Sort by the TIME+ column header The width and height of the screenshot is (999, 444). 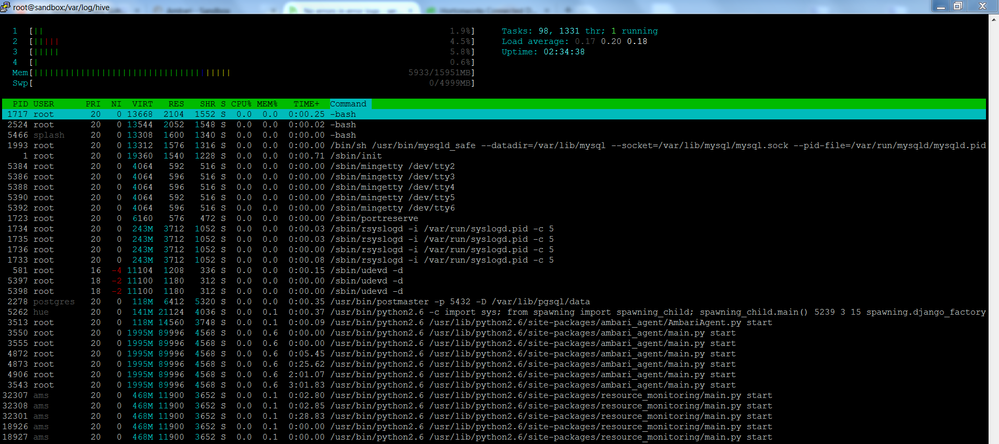click(306, 104)
